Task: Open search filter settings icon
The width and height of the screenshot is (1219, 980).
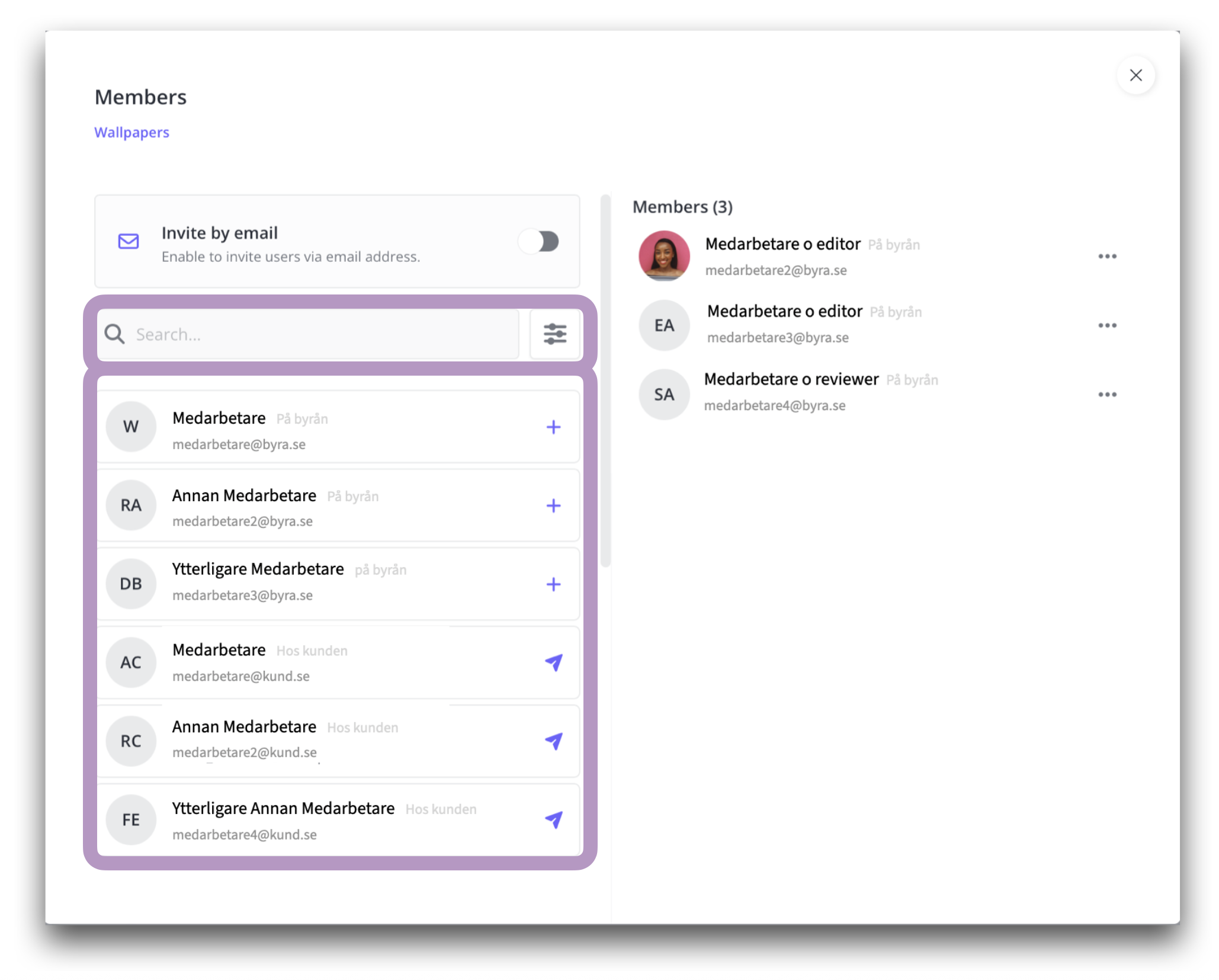Action: 554,334
